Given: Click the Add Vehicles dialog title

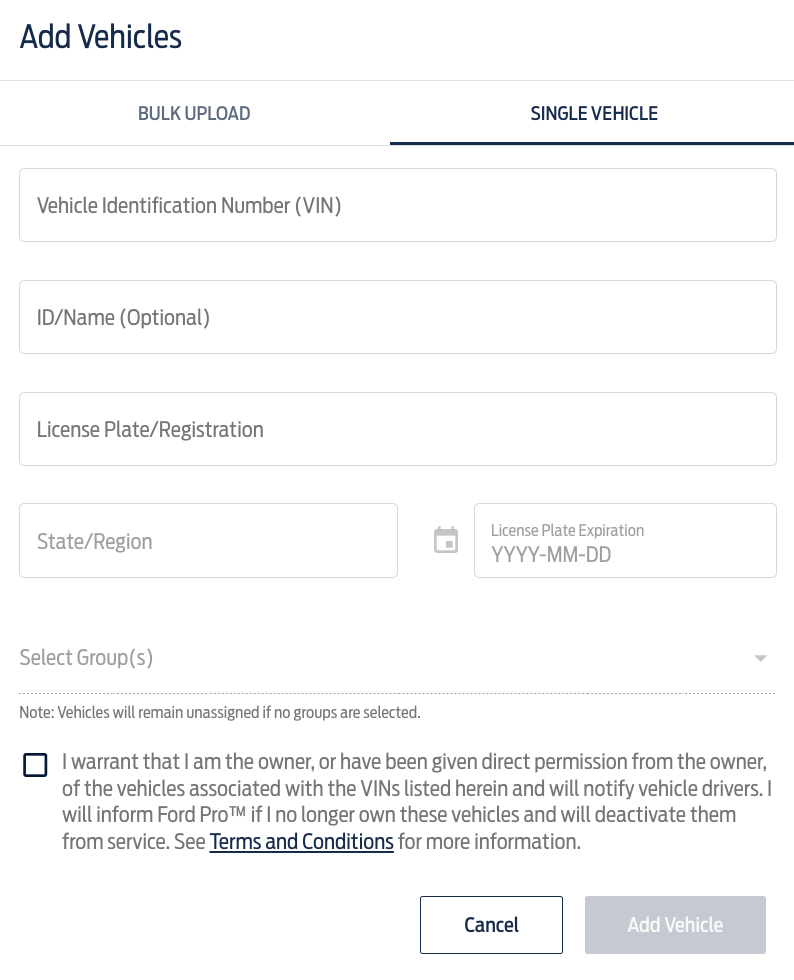Looking at the screenshot, I should 100,38.
